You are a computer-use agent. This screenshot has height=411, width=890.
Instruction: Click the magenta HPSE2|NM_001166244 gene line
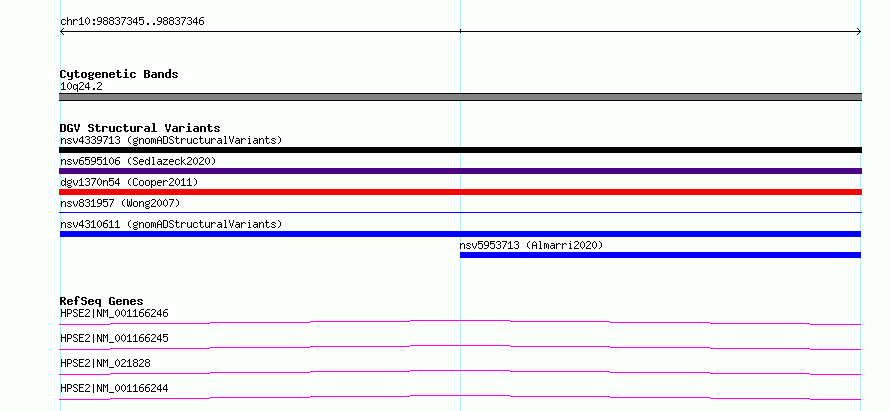coord(460,397)
